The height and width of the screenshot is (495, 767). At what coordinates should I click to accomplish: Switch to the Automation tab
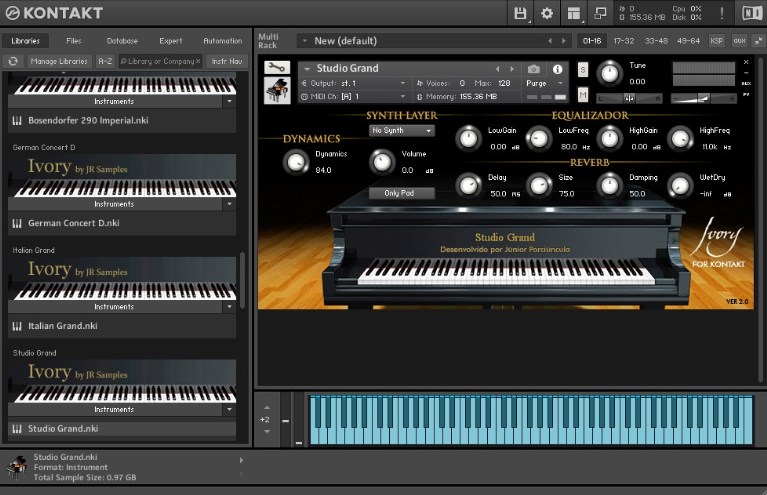223,41
